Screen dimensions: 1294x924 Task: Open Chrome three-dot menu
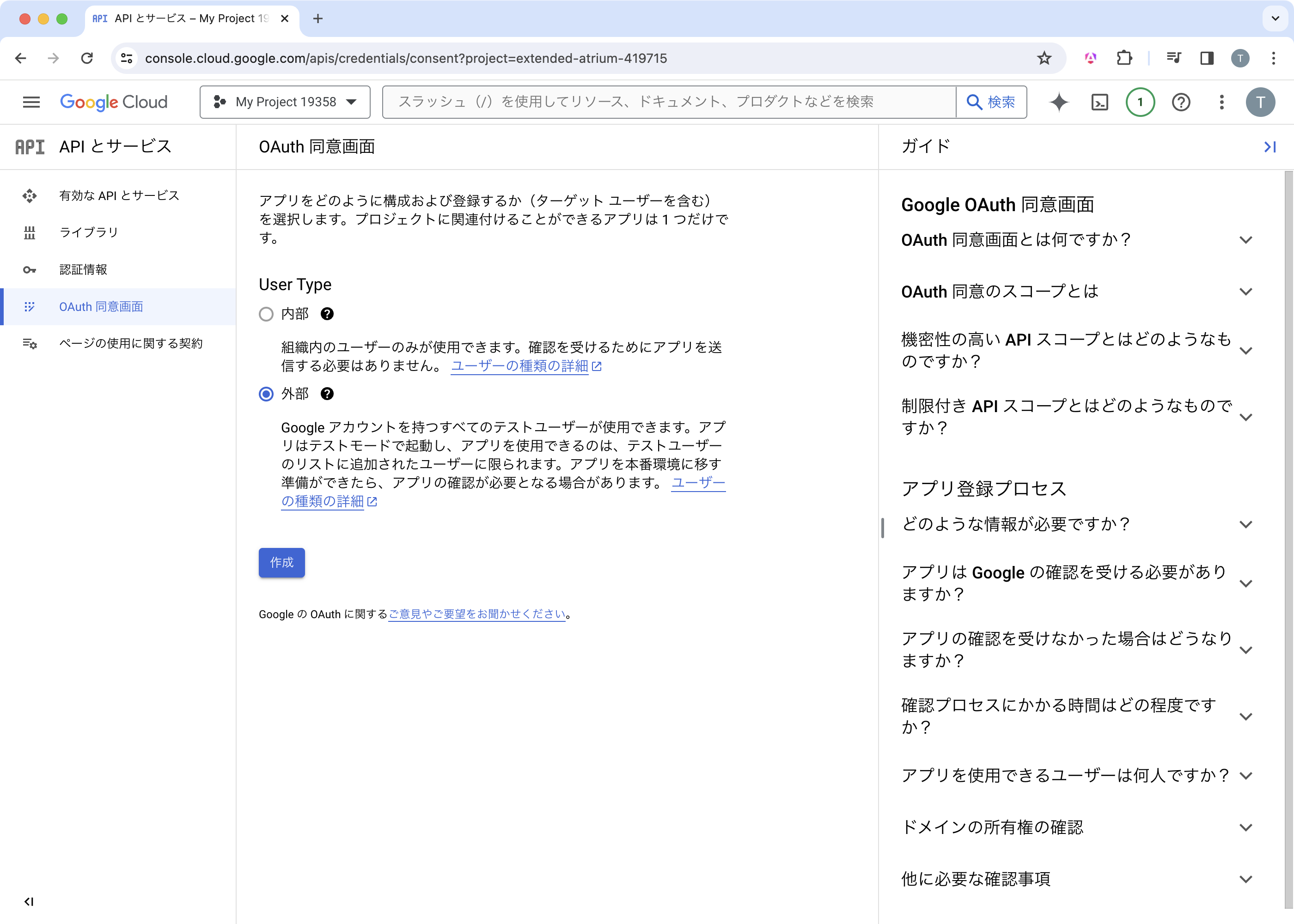(x=1274, y=58)
